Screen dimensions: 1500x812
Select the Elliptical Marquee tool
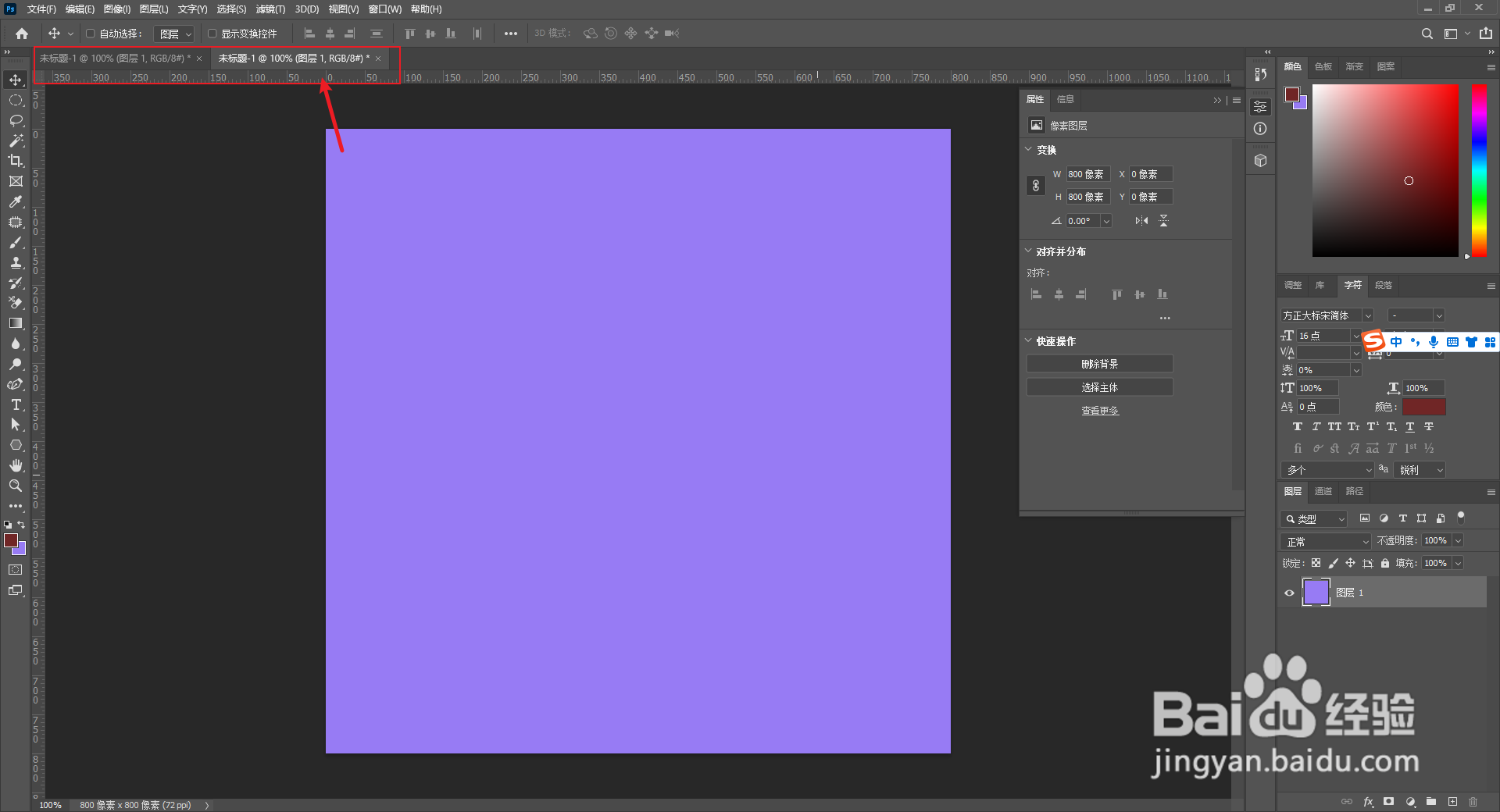coord(16,100)
